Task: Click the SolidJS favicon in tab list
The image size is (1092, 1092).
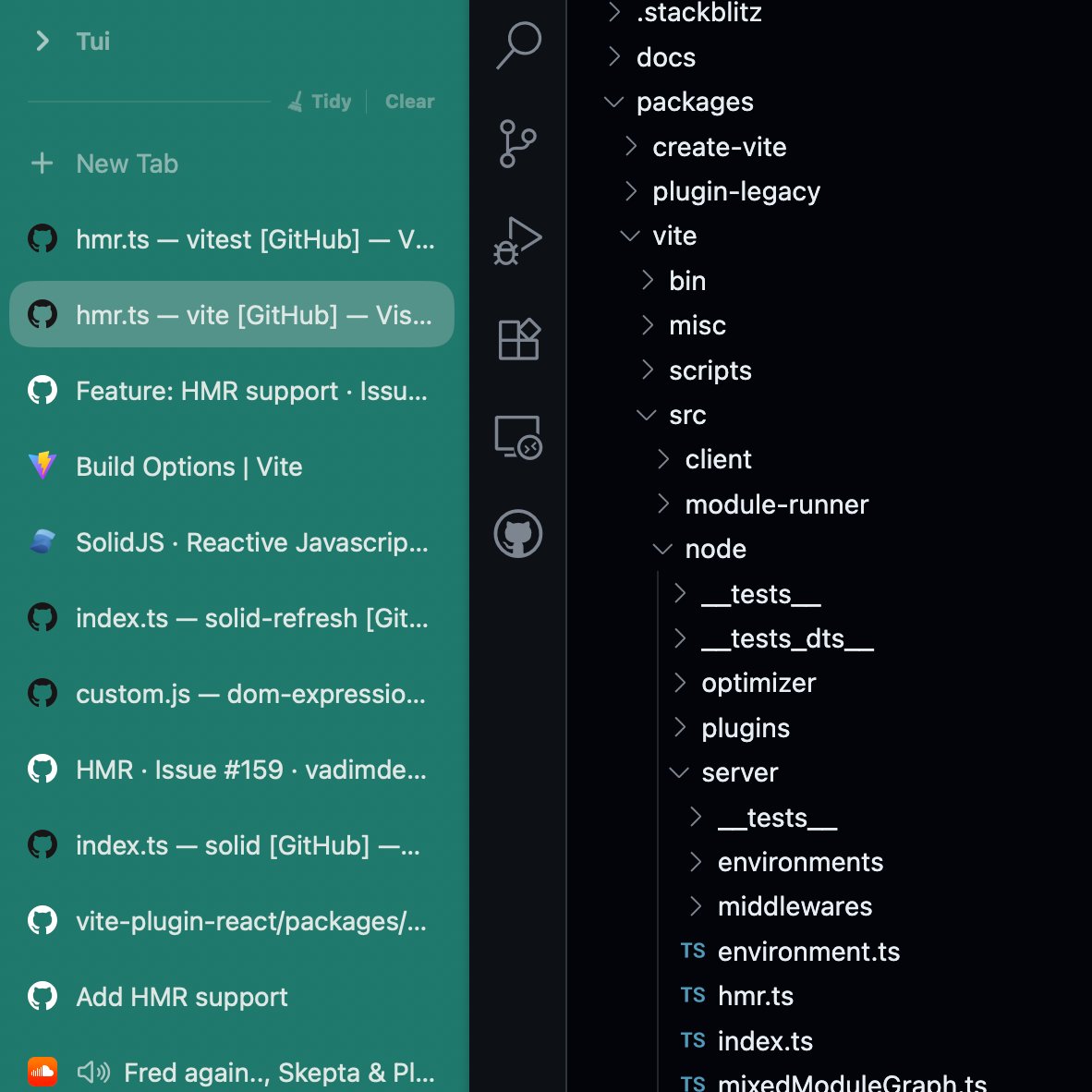Action: coord(42,541)
